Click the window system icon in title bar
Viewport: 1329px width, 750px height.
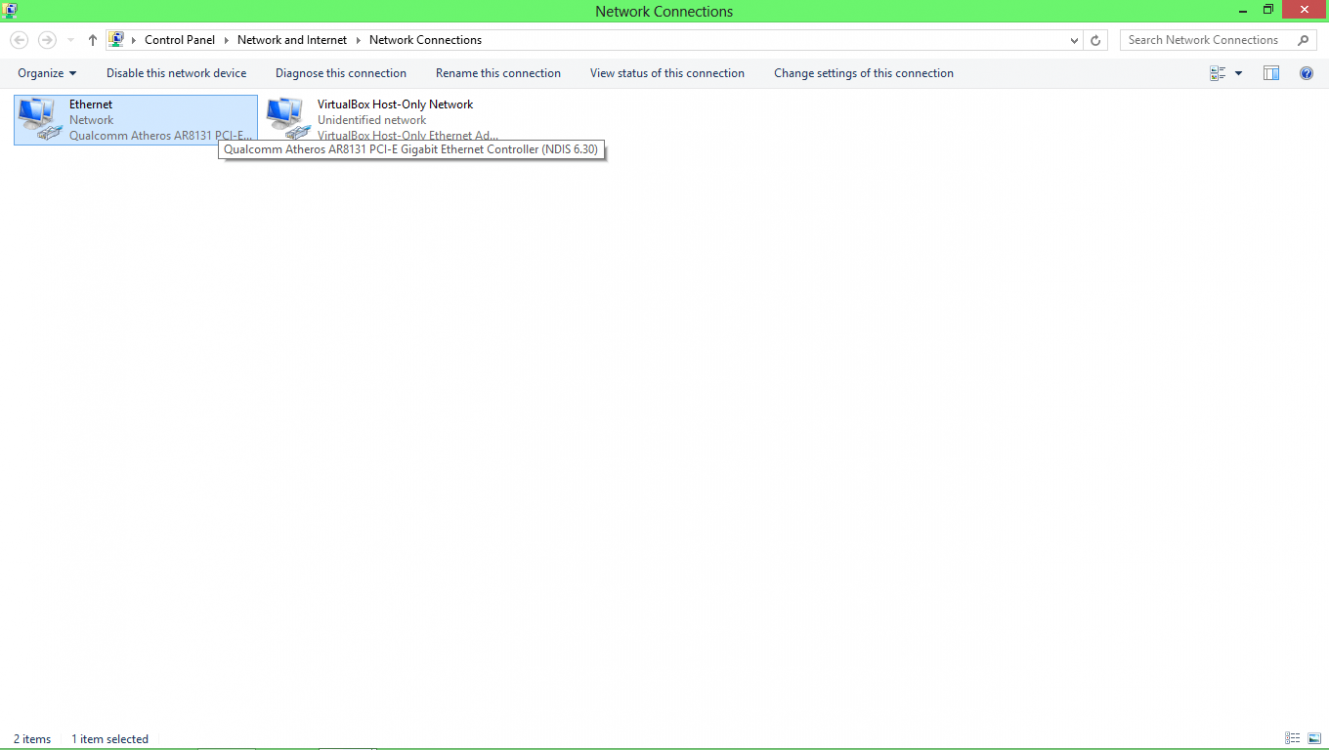tap(10, 11)
